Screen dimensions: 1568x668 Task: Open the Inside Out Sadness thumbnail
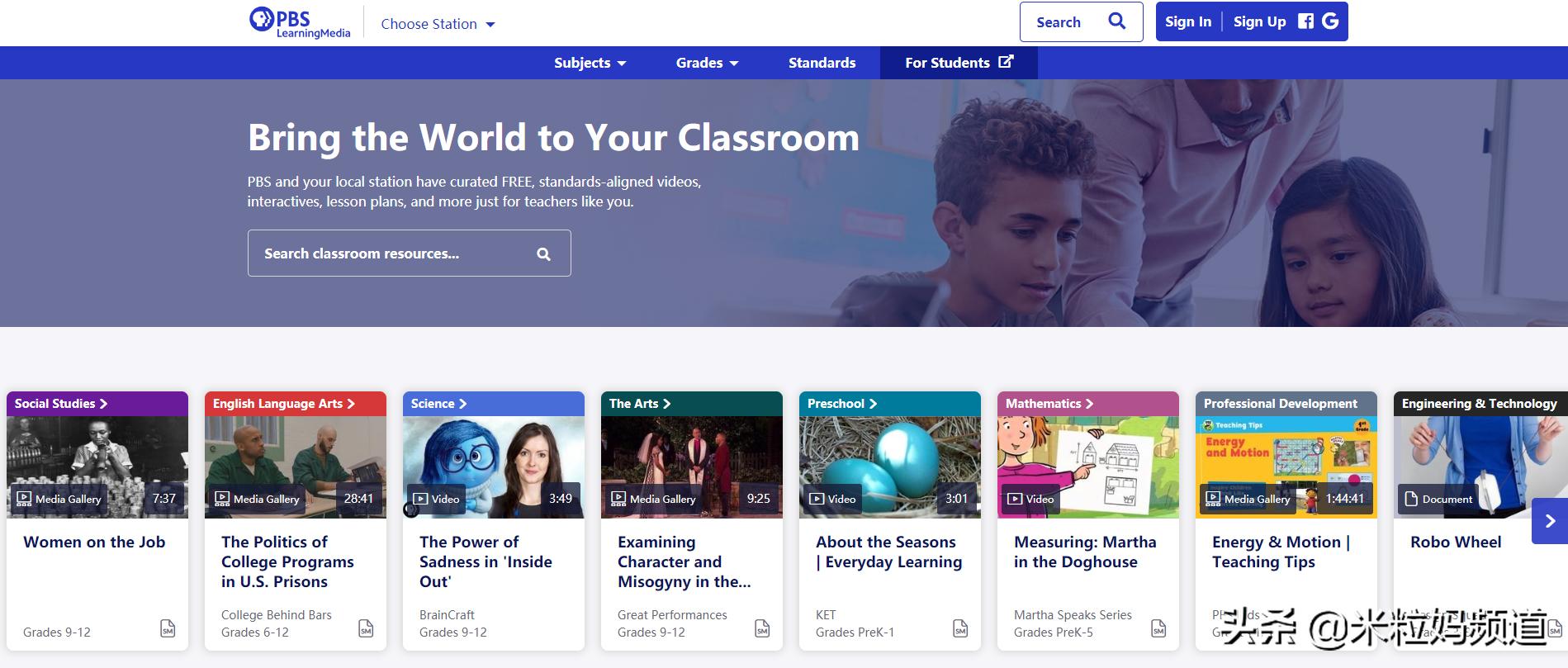(x=494, y=467)
